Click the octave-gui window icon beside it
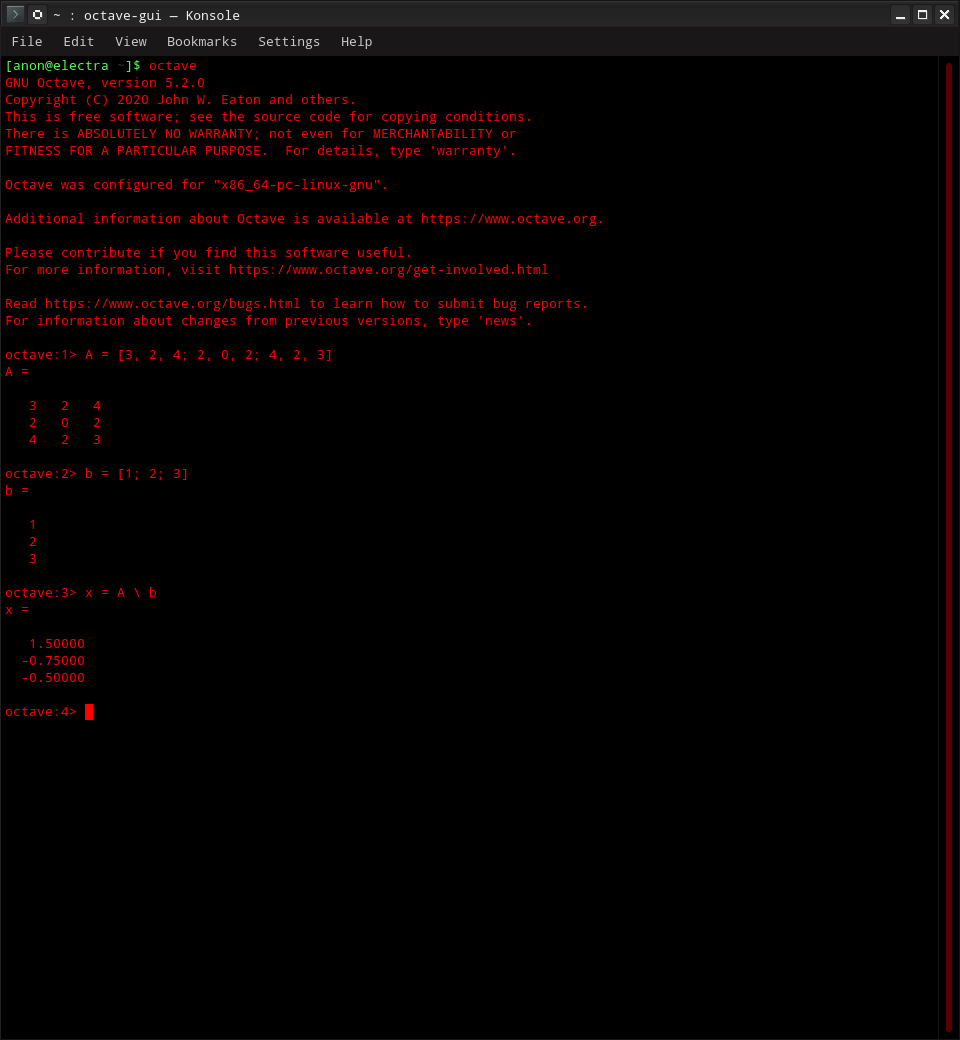Screen dimensions: 960x1040 click(36, 14)
